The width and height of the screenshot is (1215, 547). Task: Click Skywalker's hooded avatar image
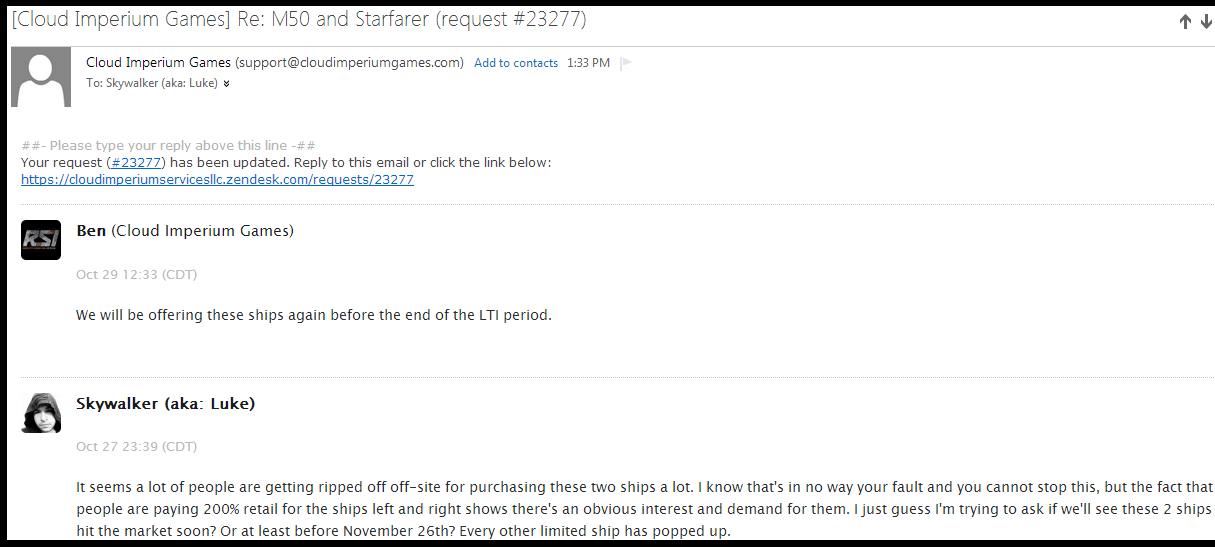tap(41, 413)
